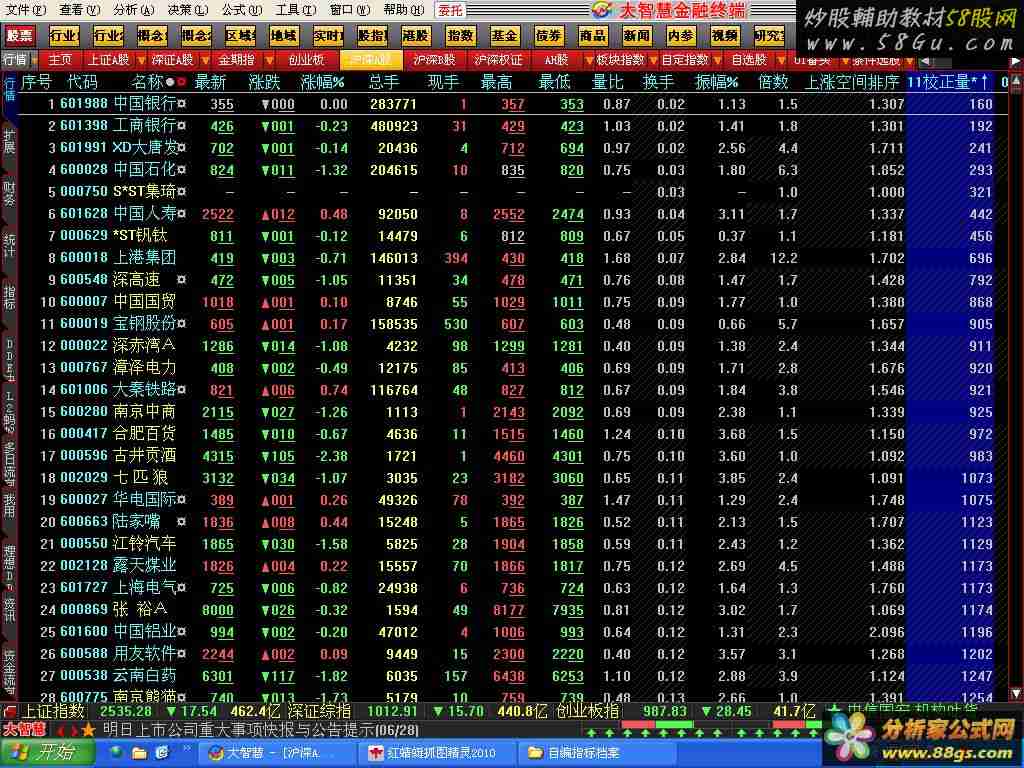Open the 股指 toolbar button
Image resolution: width=1024 pixels, height=768 pixels.
click(x=372, y=35)
